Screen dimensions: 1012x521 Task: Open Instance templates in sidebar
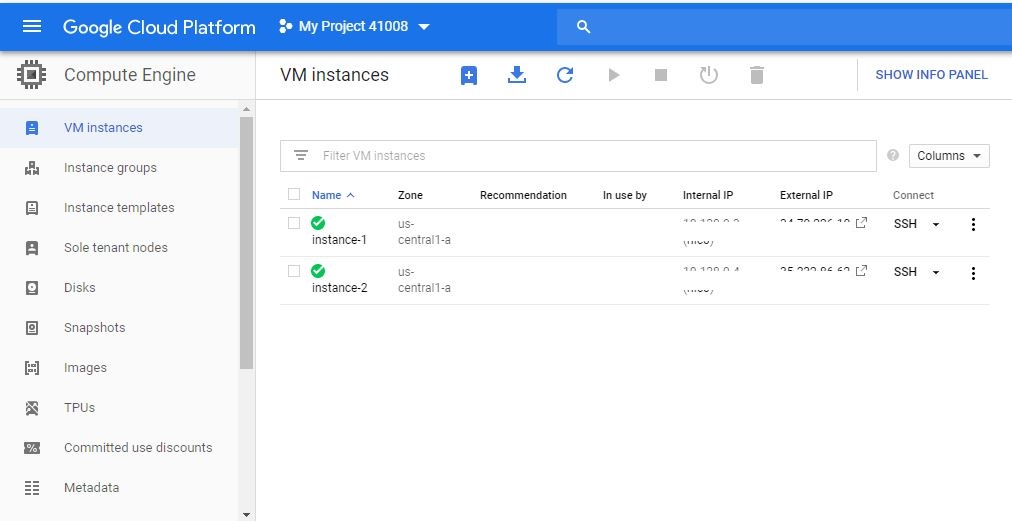(119, 208)
